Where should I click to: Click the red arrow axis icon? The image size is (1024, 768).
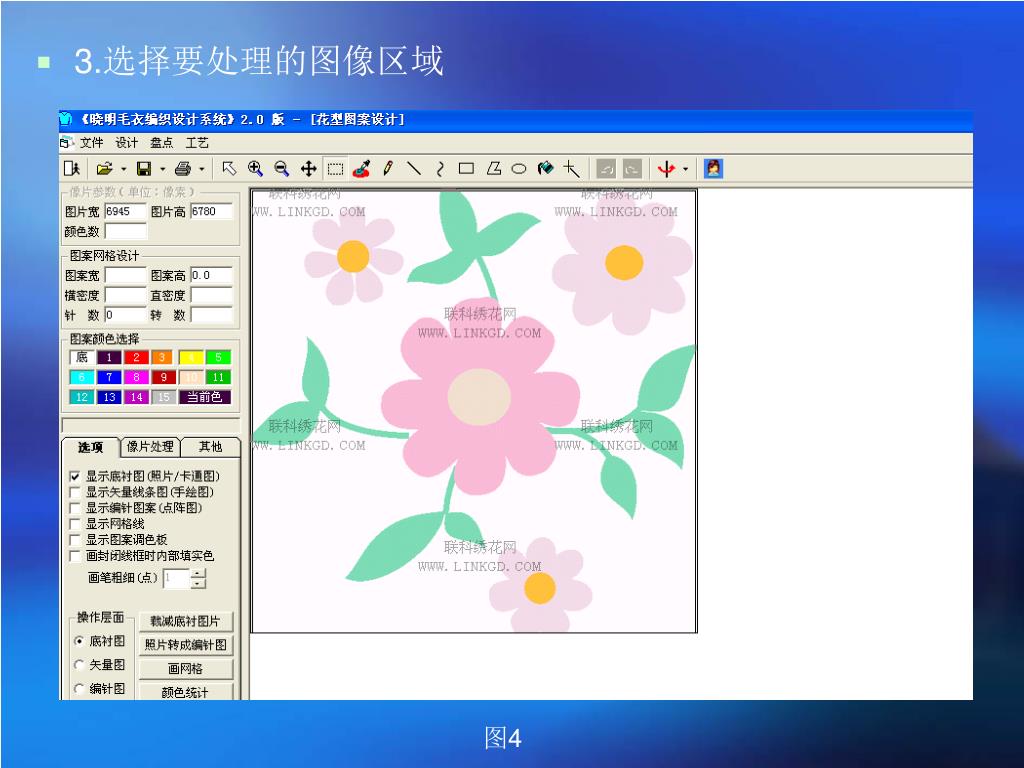[666, 169]
